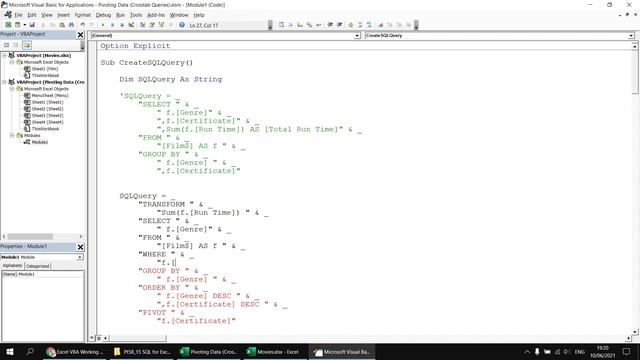Close the Project - VBAProject panel
The image size is (640, 360).
click(x=80, y=35)
